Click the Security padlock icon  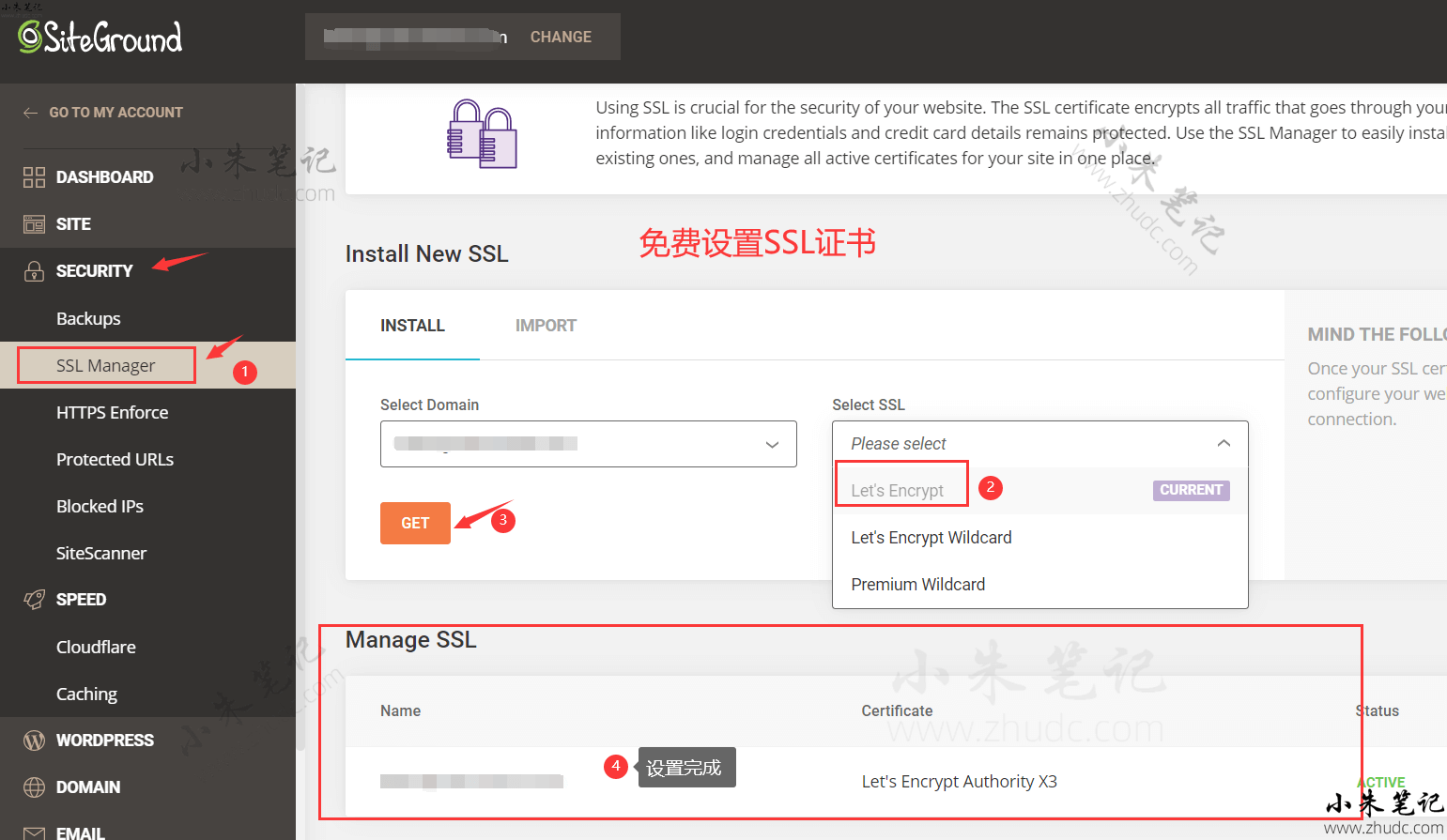(34, 271)
